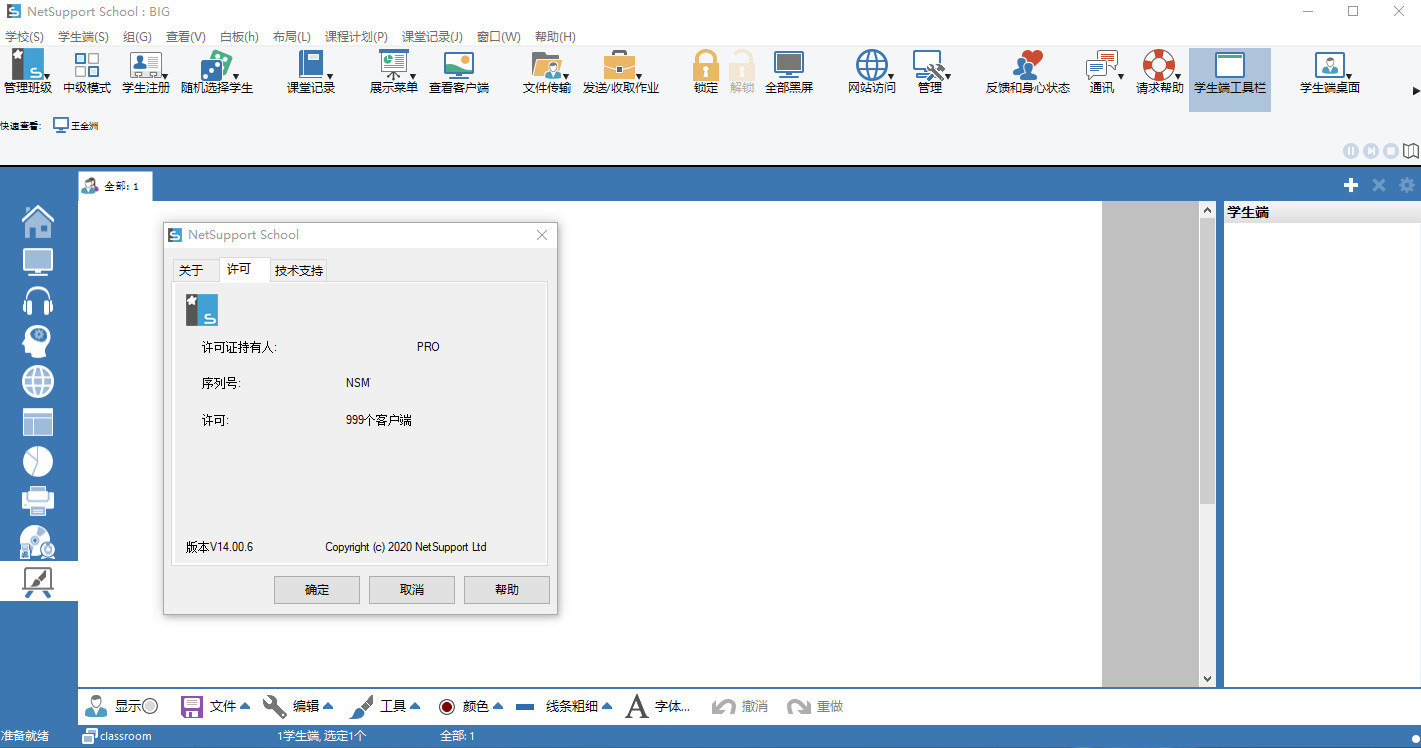Open the Color (颜色) swatch picker
Image resolution: width=1421 pixels, height=748 pixels.
point(447,707)
